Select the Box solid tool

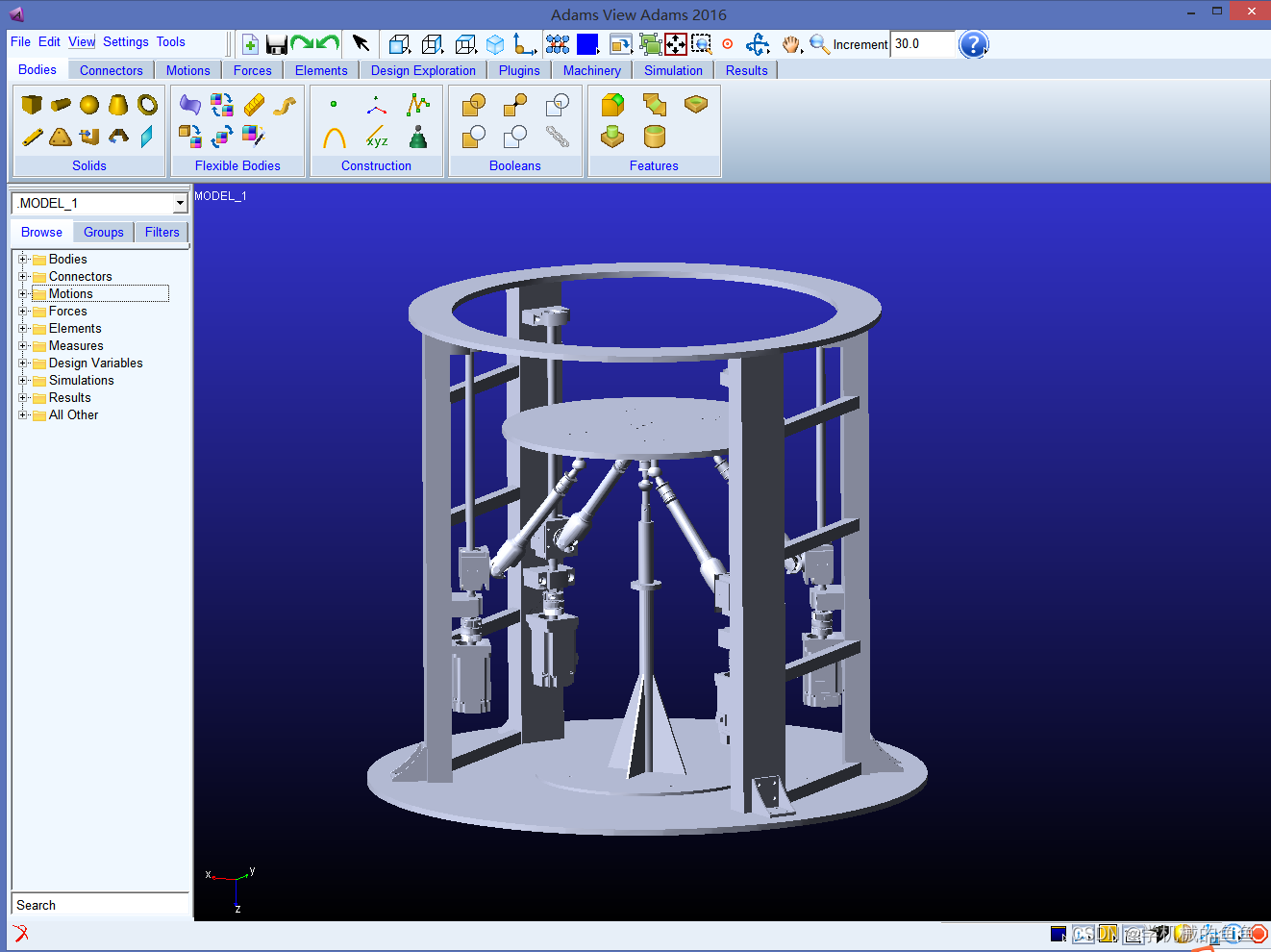(x=32, y=105)
